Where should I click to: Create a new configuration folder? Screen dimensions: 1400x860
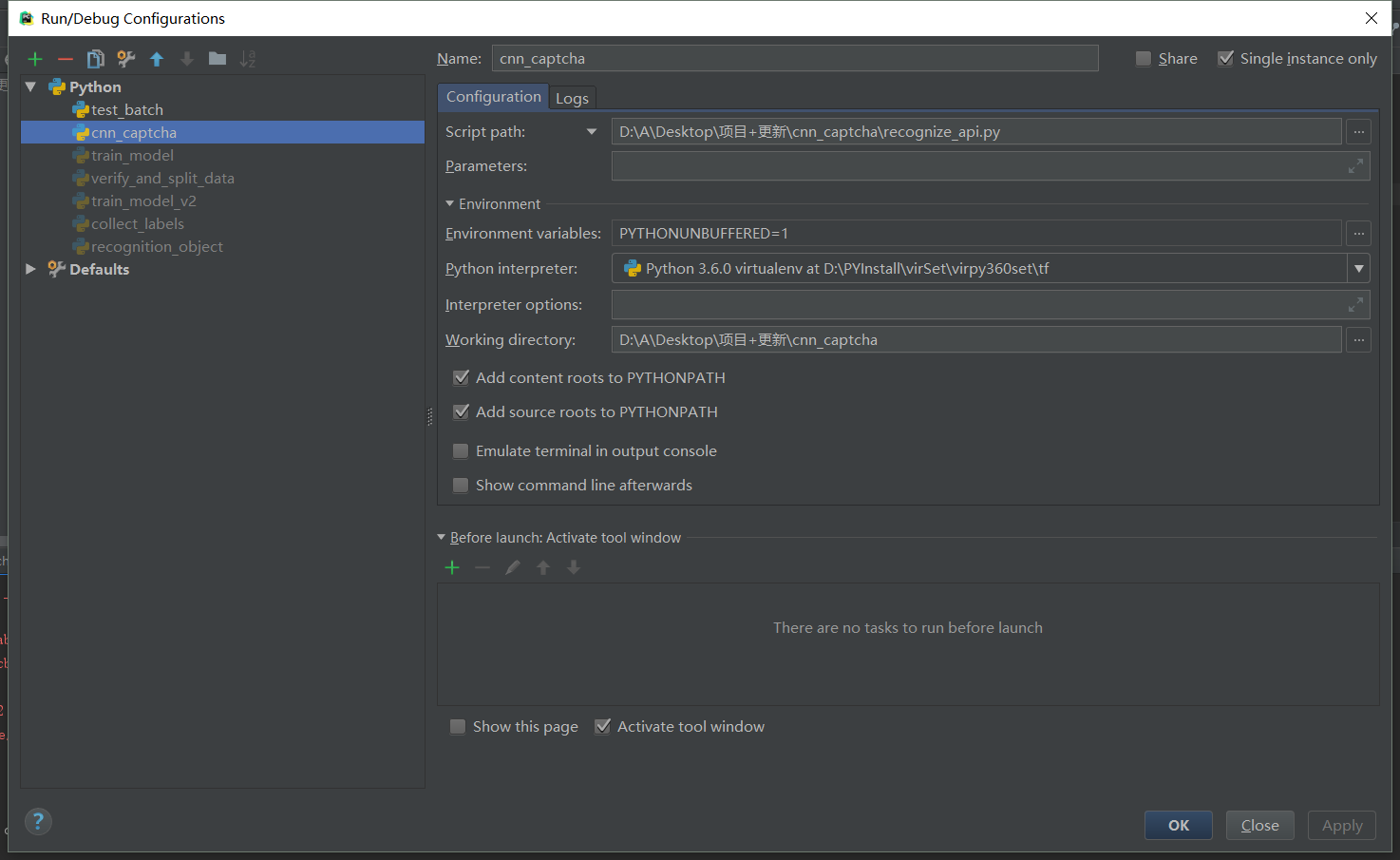pyautogui.click(x=218, y=59)
